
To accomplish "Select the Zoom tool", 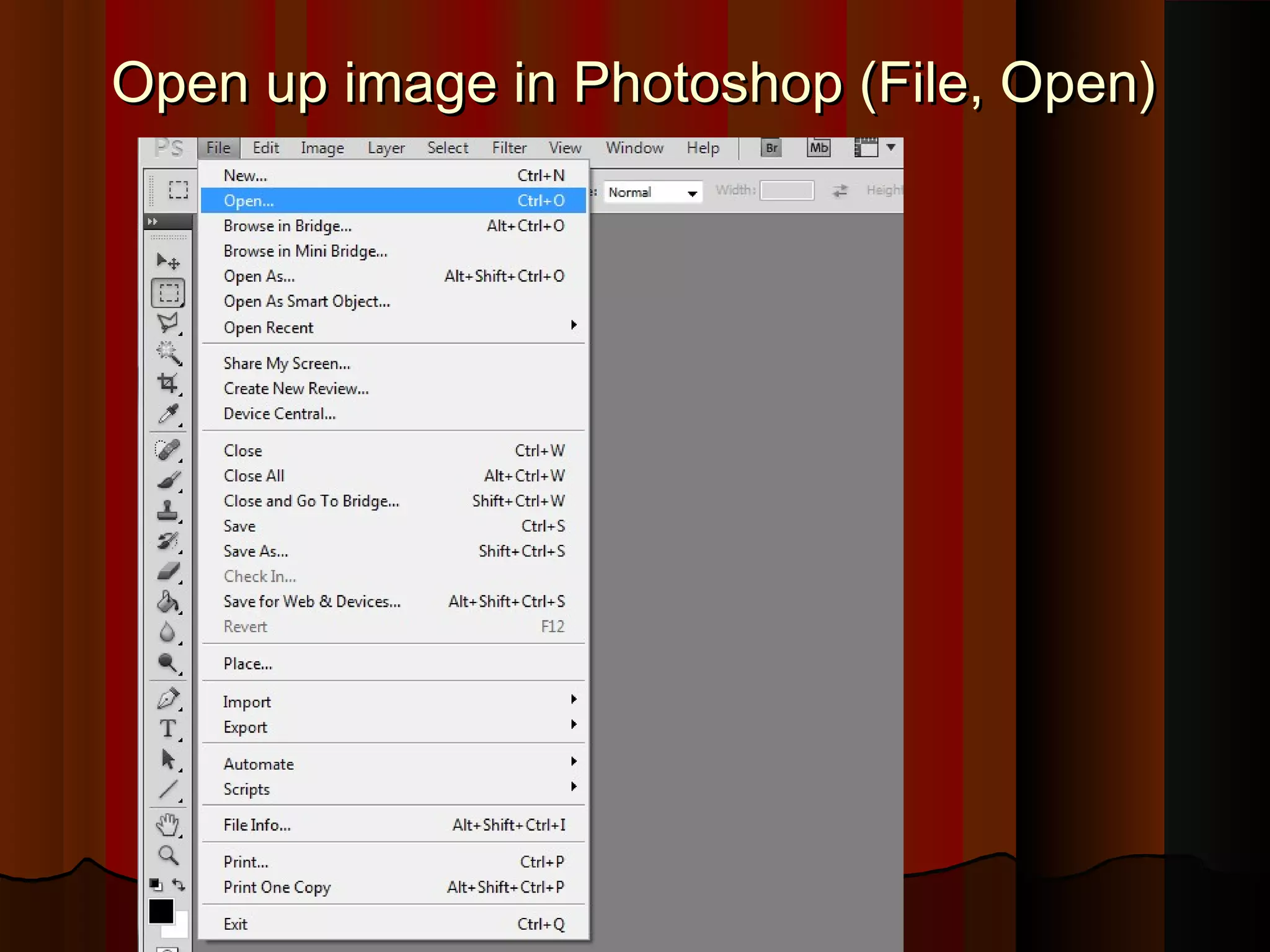I will 168,855.
